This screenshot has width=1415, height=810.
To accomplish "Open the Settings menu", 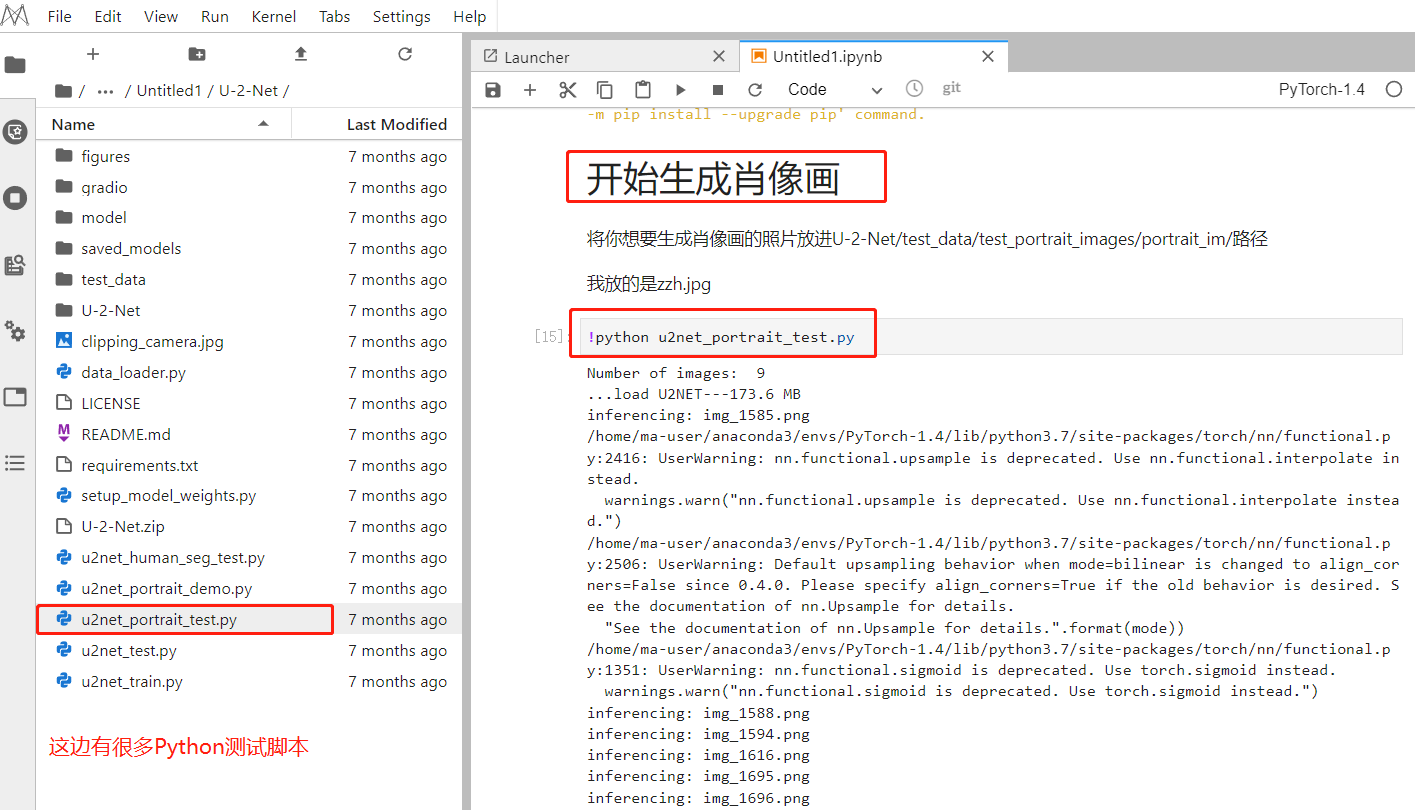I will tap(402, 16).
